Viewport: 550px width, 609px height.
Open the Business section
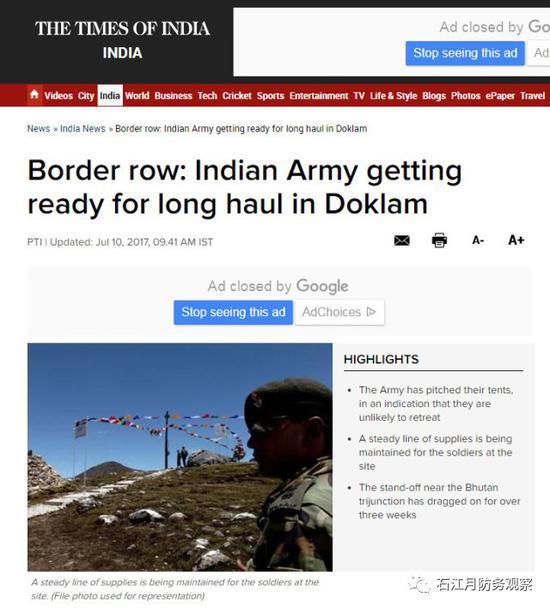(x=173, y=96)
